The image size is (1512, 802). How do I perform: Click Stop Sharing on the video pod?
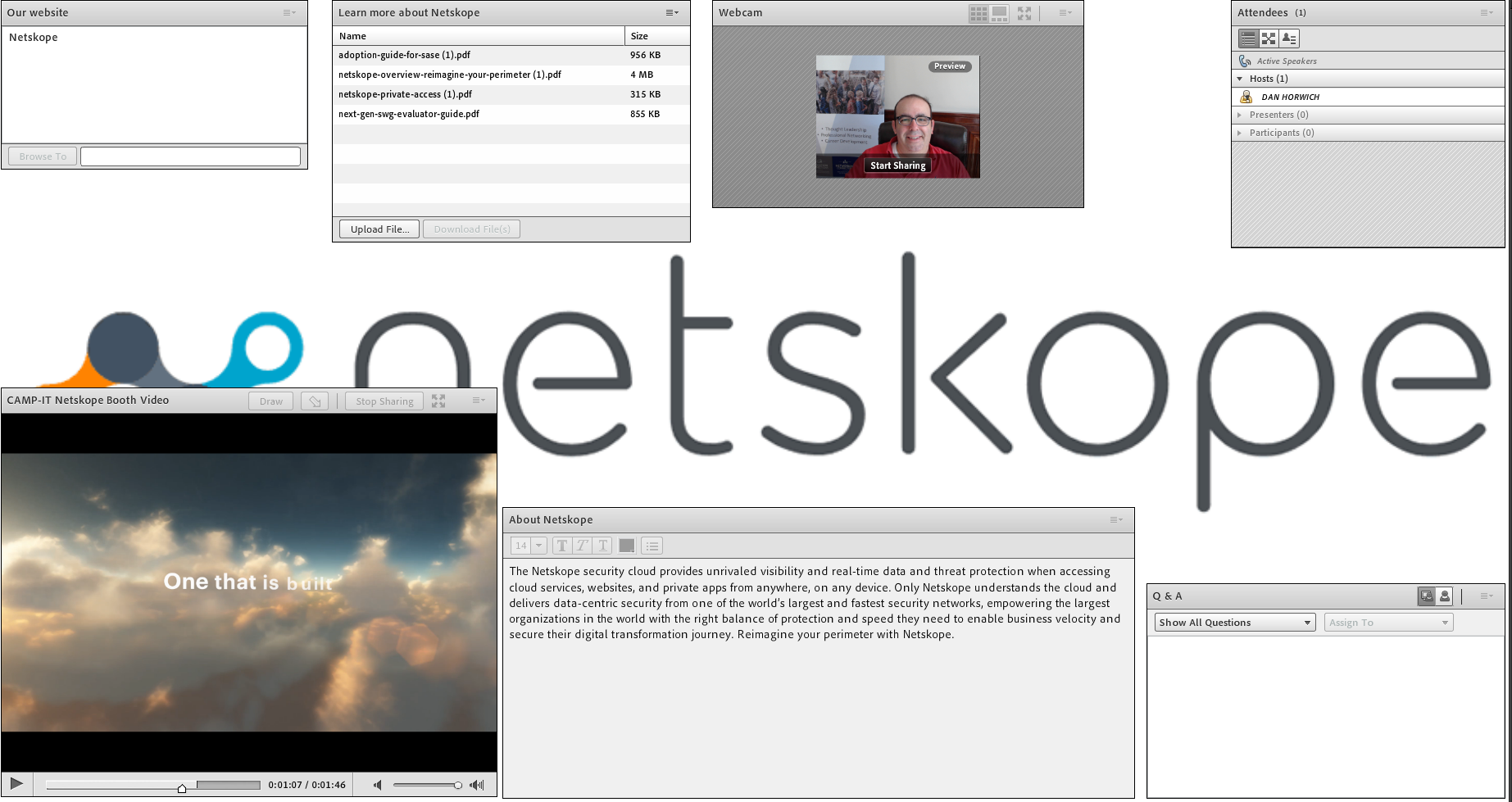(384, 401)
